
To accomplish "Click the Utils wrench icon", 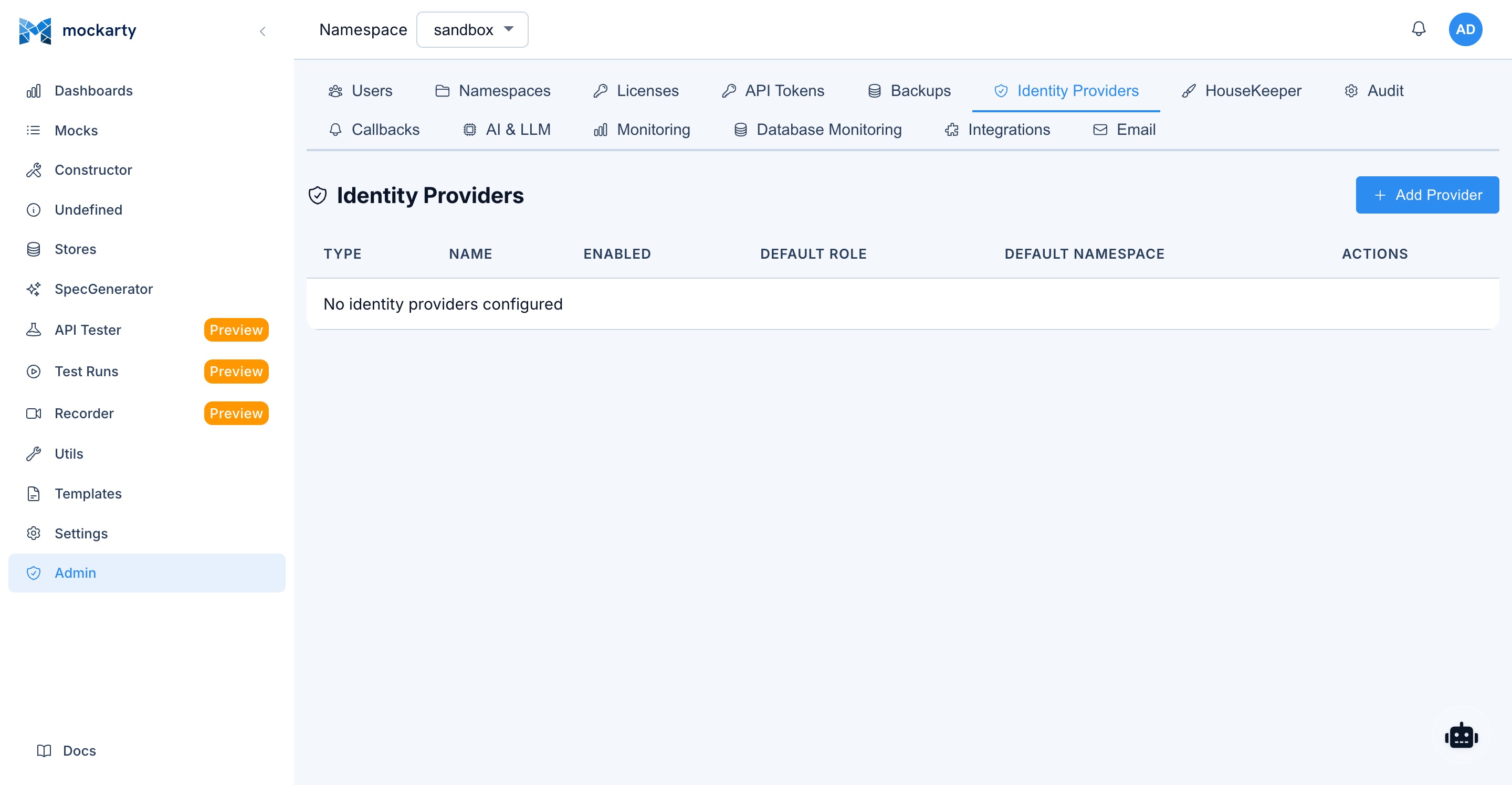I will click(34, 454).
